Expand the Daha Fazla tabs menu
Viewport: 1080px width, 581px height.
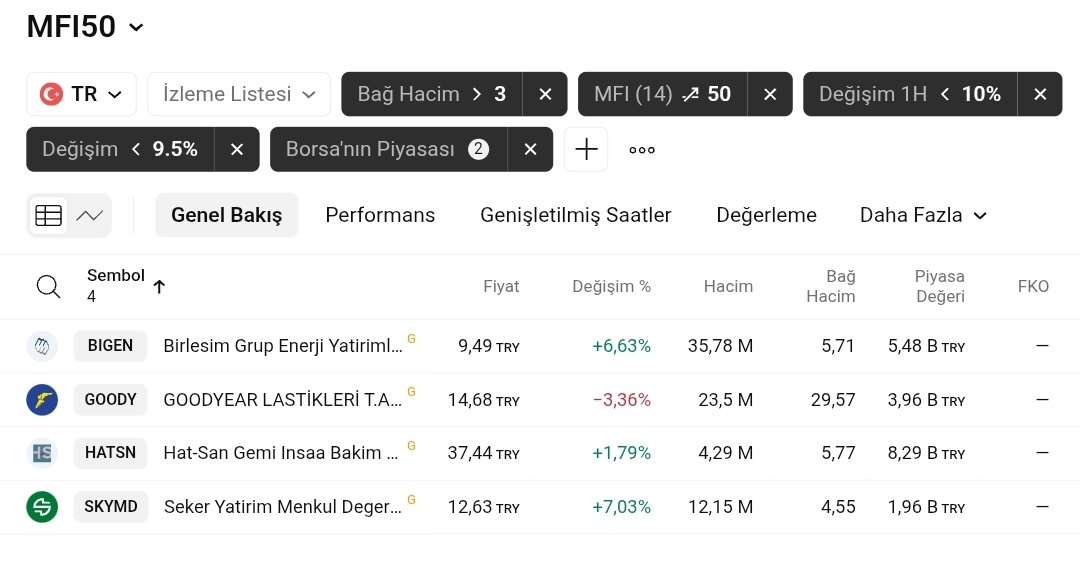coord(923,215)
